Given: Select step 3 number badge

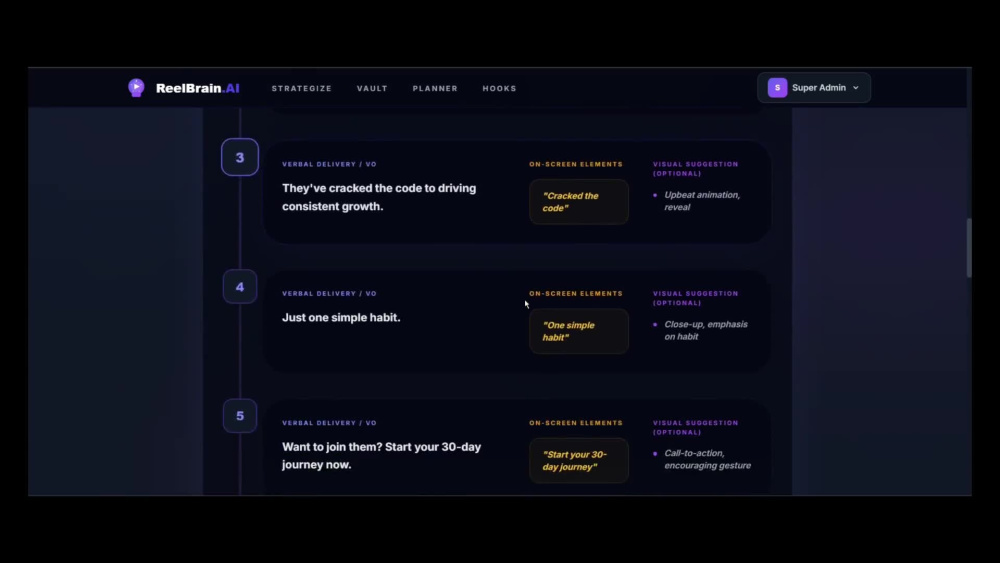Looking at the screenshot, I should click(x=240, y=157).
